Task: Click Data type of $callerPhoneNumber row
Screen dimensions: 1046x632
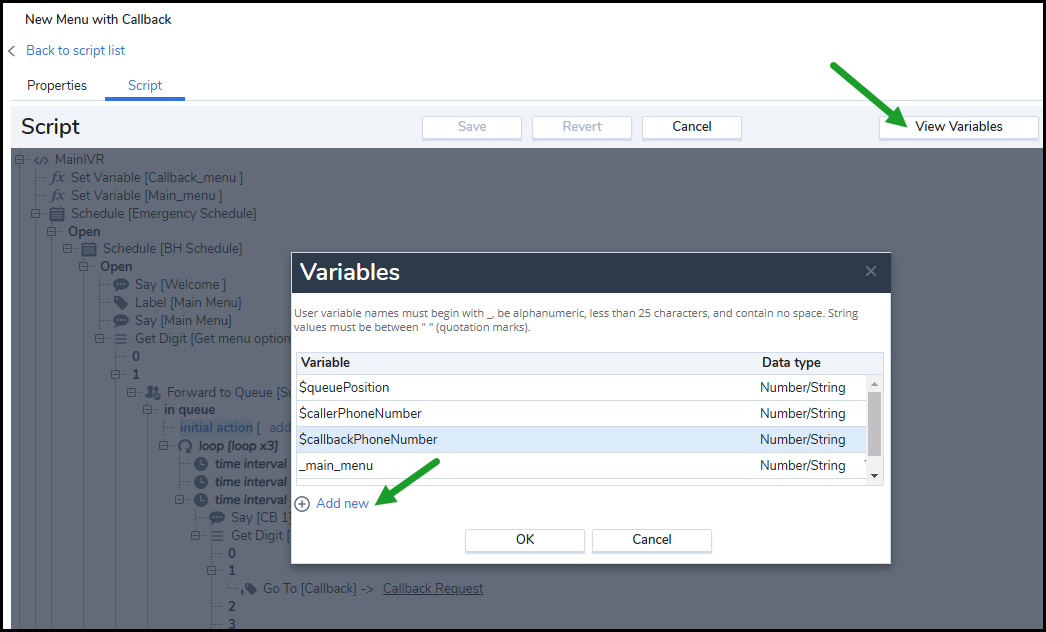Action: [x=803, y=414]
